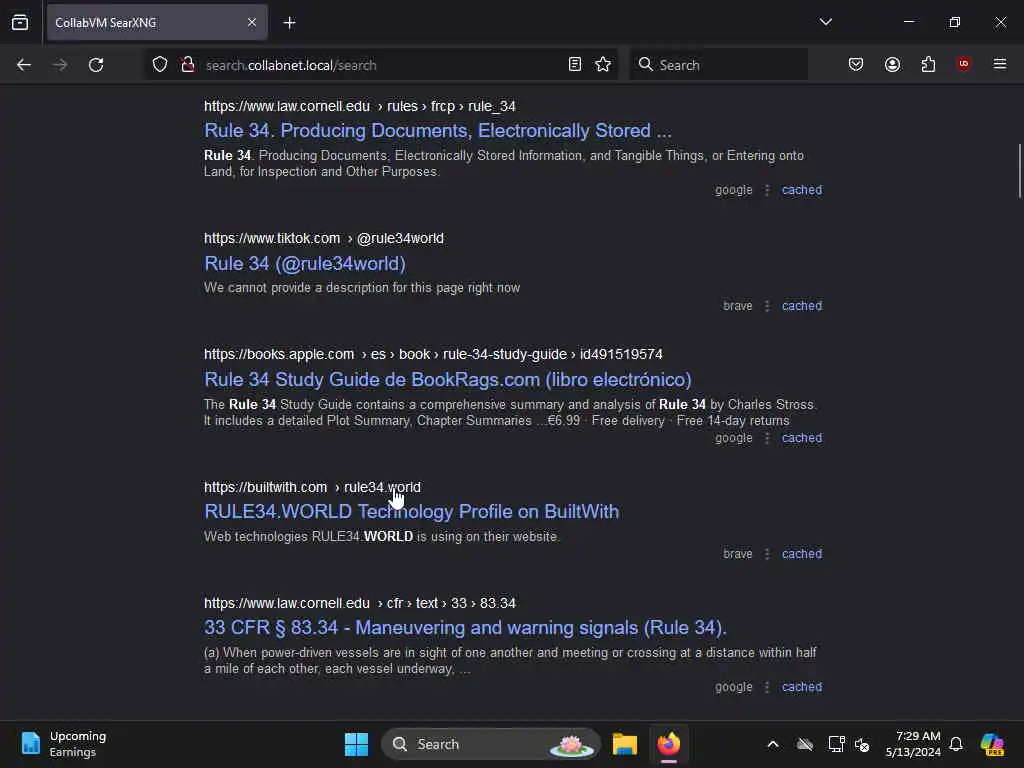Open File Explorer from taskbar

tap(624, 744)
